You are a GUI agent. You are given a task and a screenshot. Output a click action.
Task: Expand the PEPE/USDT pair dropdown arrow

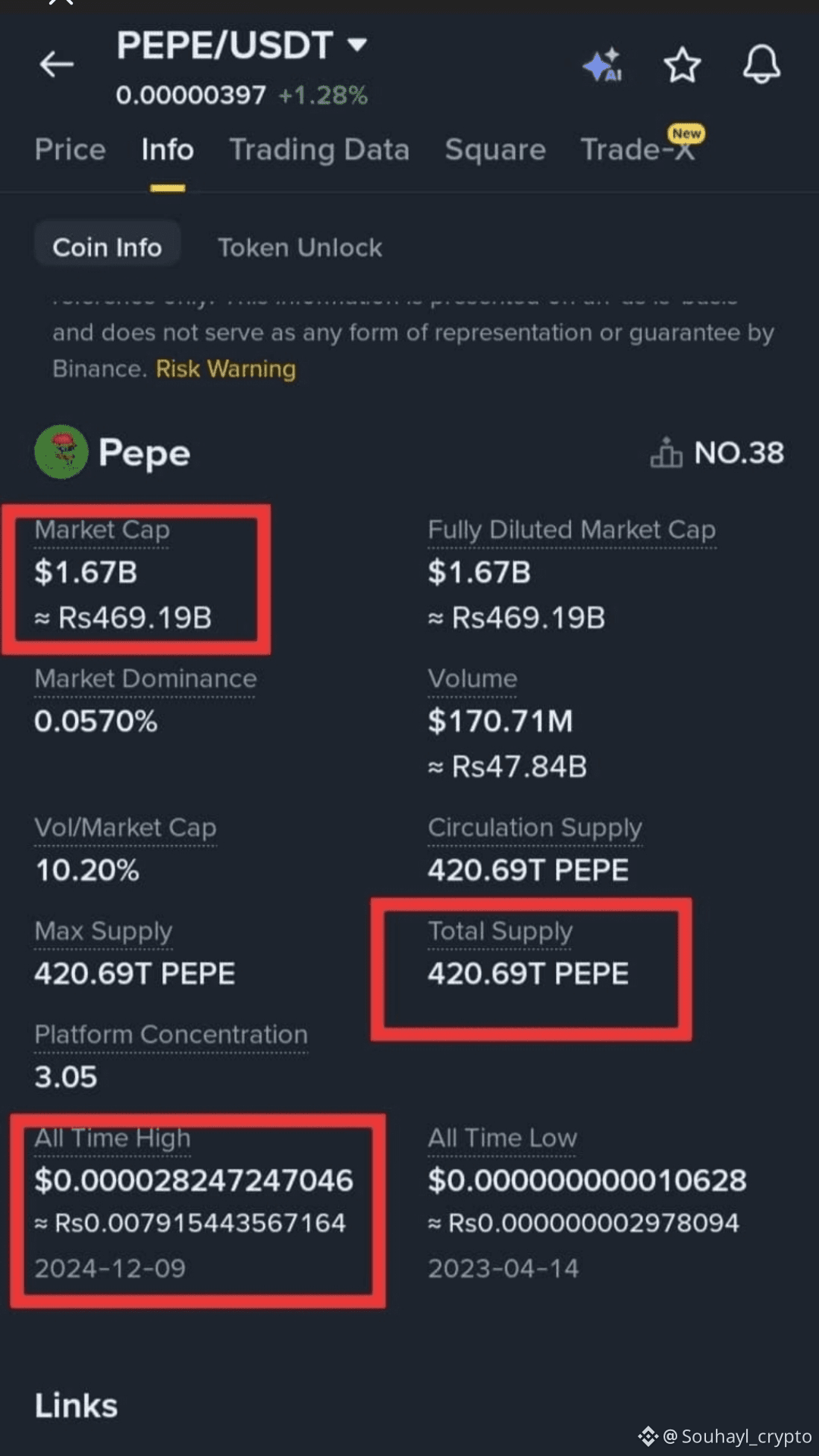(x=357, y=45)
